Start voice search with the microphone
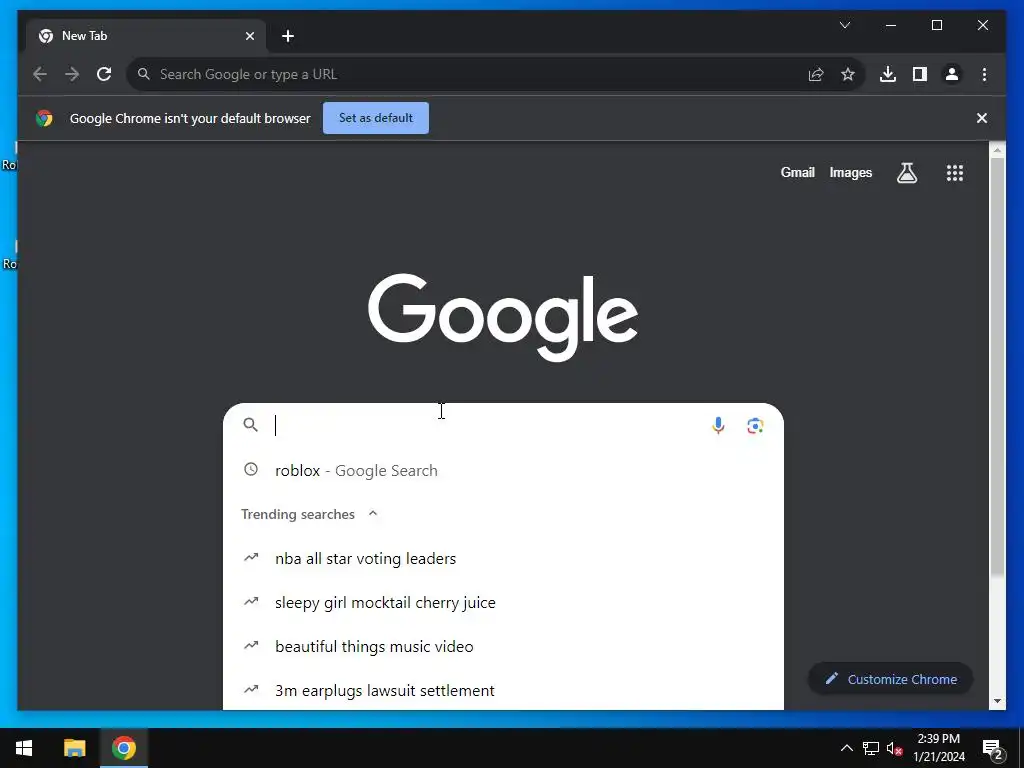 718,425
